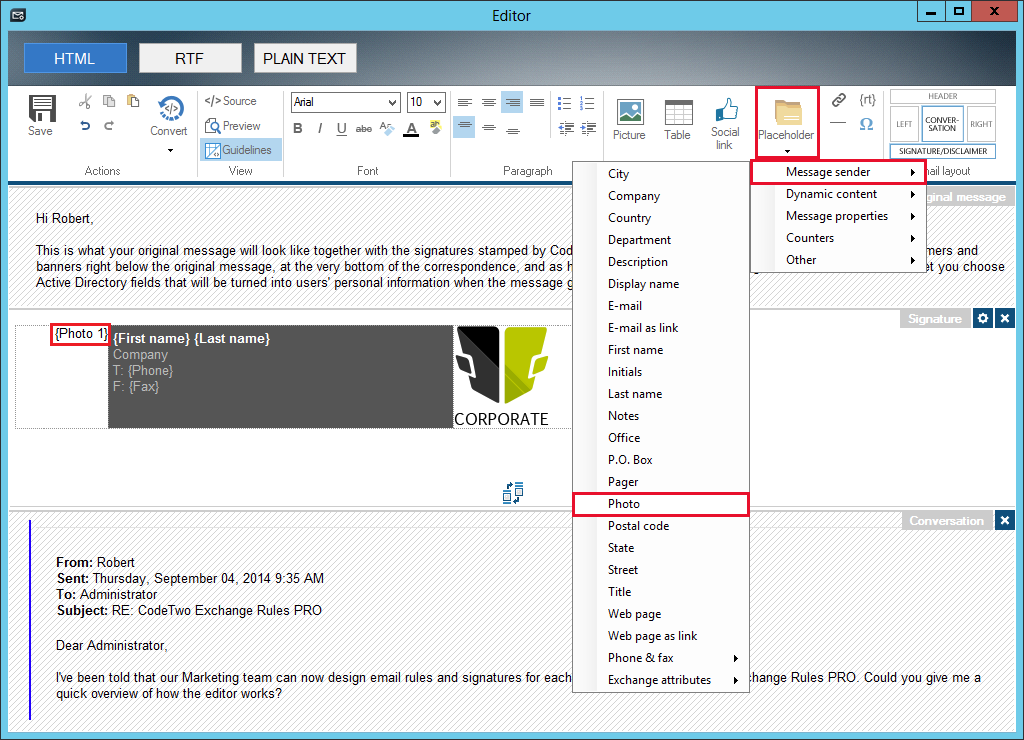Open Source code view

[x=231, y=101]
